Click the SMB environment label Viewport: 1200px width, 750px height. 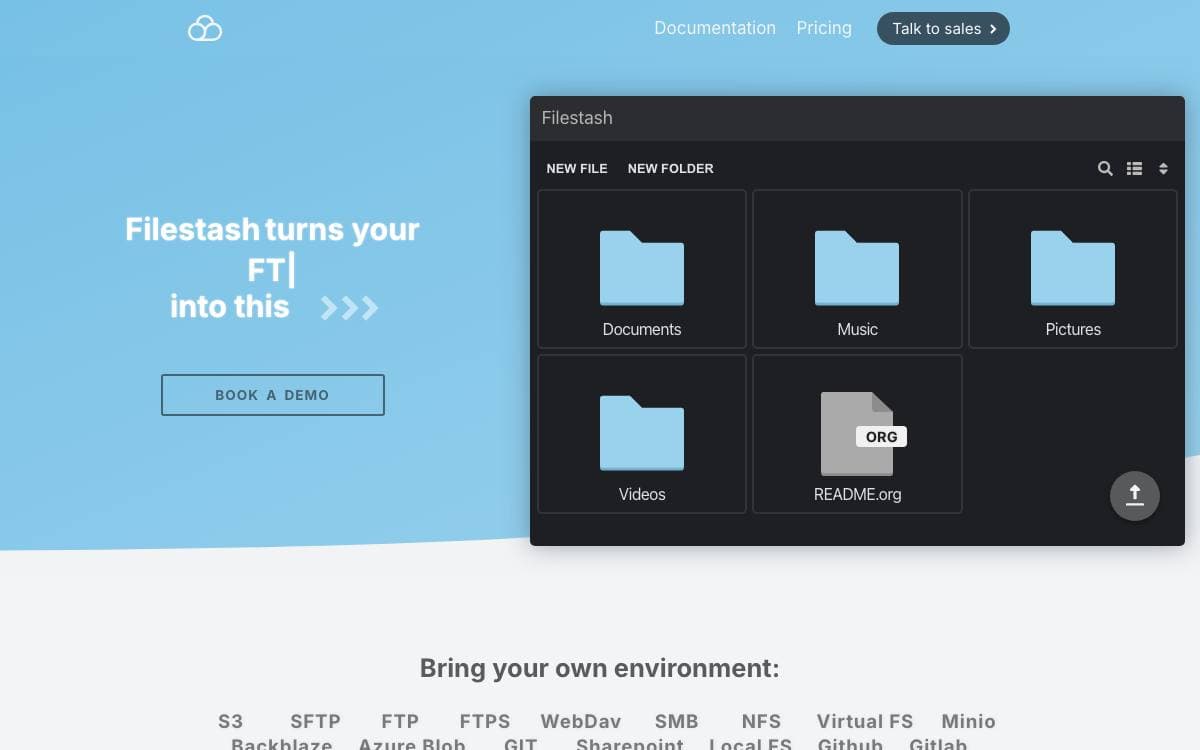pyautogui.click(x=677, y=721)
